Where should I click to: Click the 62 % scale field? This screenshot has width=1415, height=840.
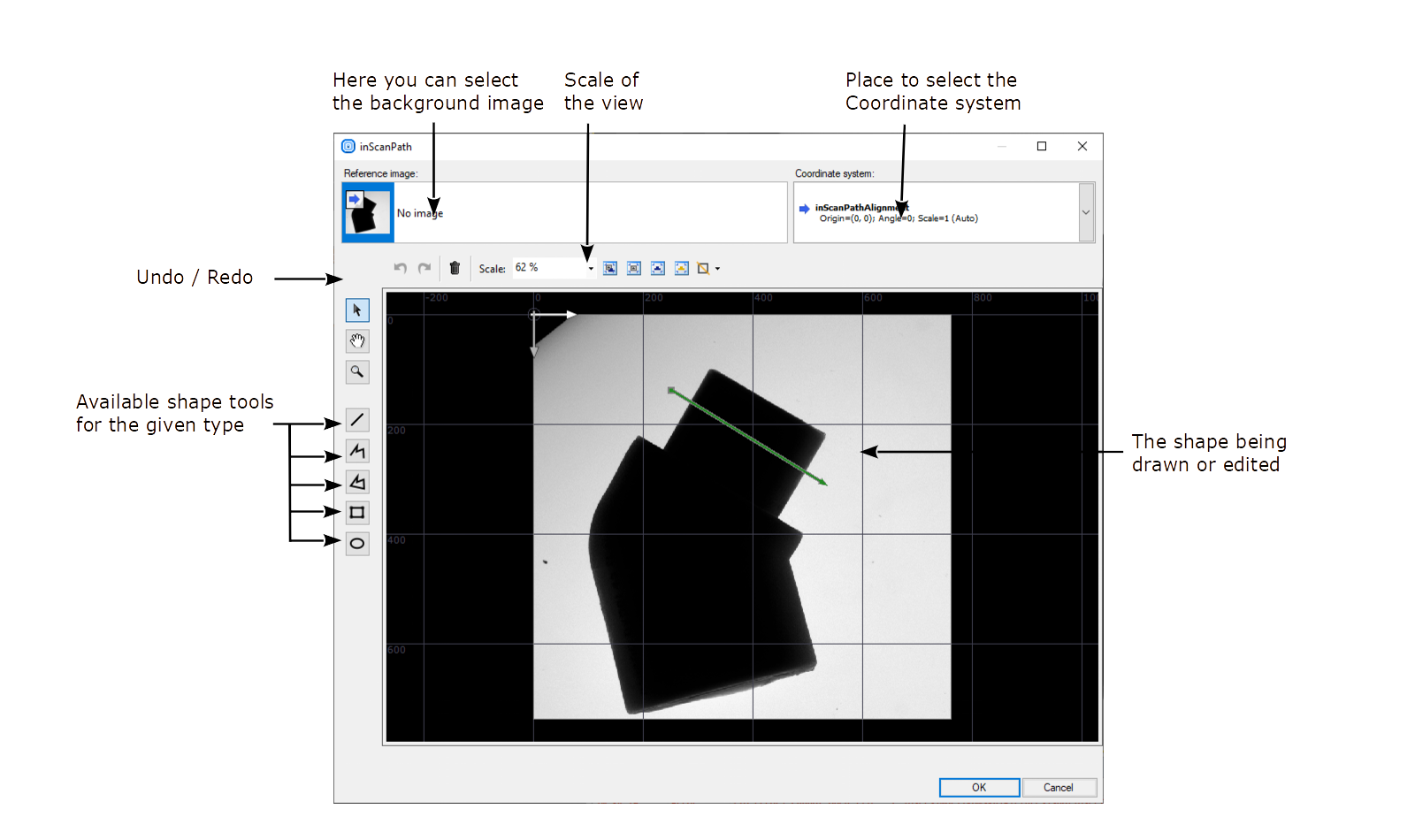(548, 268)
